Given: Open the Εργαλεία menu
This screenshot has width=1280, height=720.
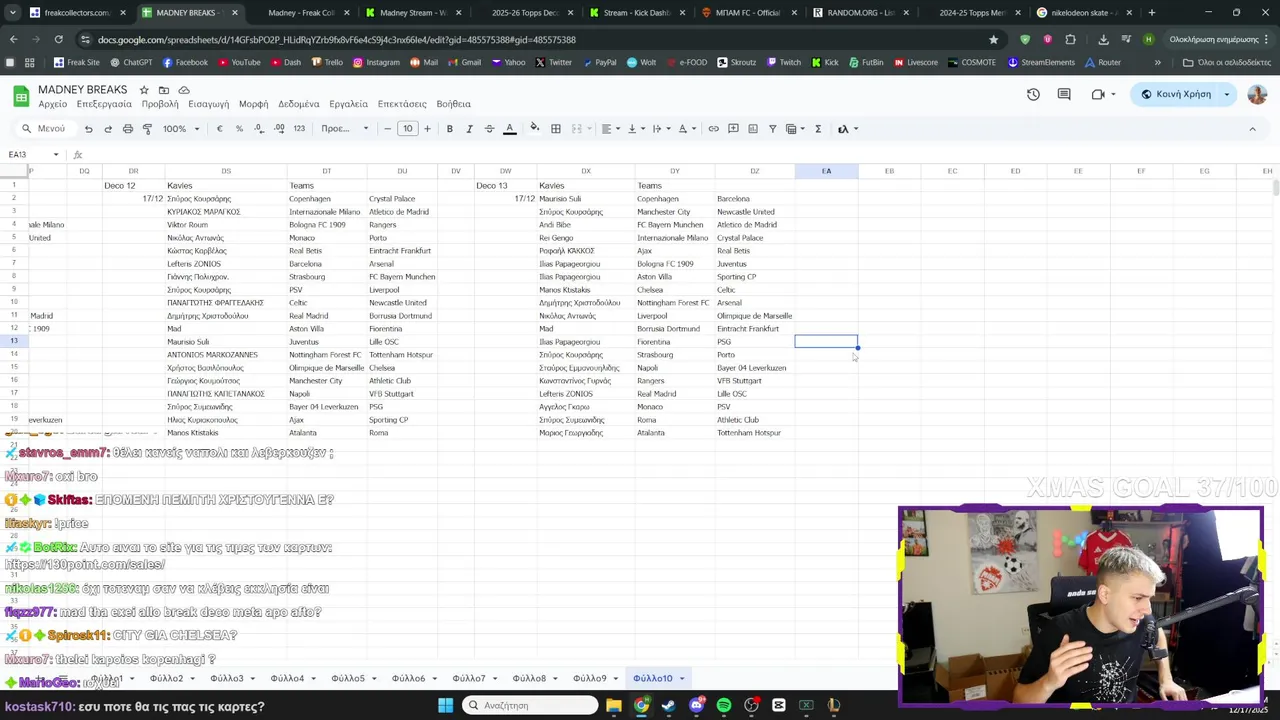Looking at the screenshot, I should pyautogui.click(x=348, y=104).
